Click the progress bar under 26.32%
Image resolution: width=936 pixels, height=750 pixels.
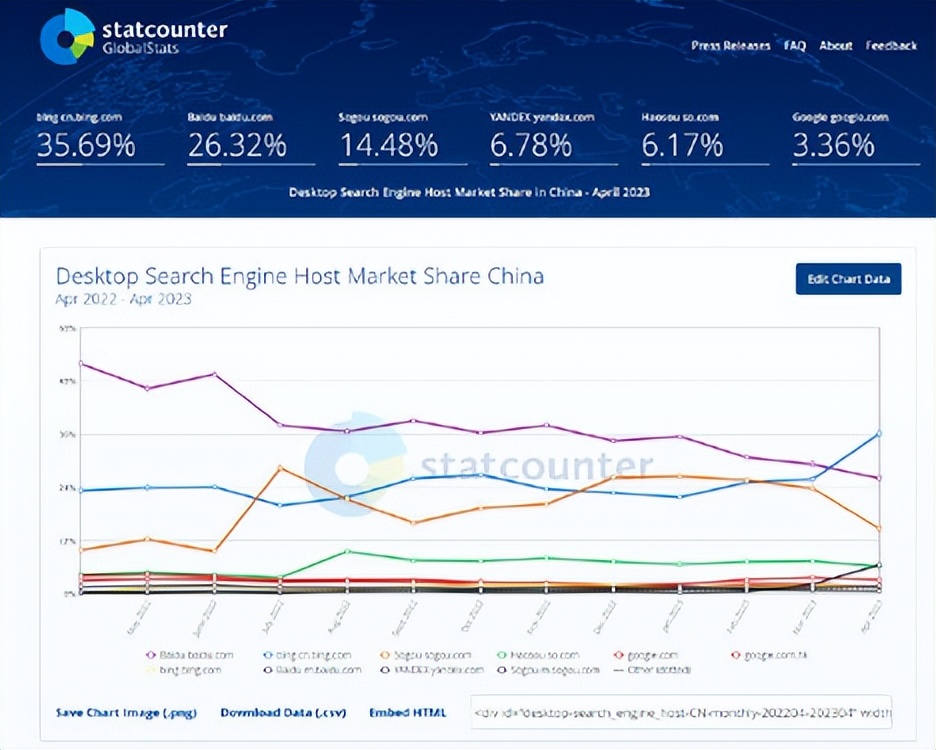[x=251, y=164]
